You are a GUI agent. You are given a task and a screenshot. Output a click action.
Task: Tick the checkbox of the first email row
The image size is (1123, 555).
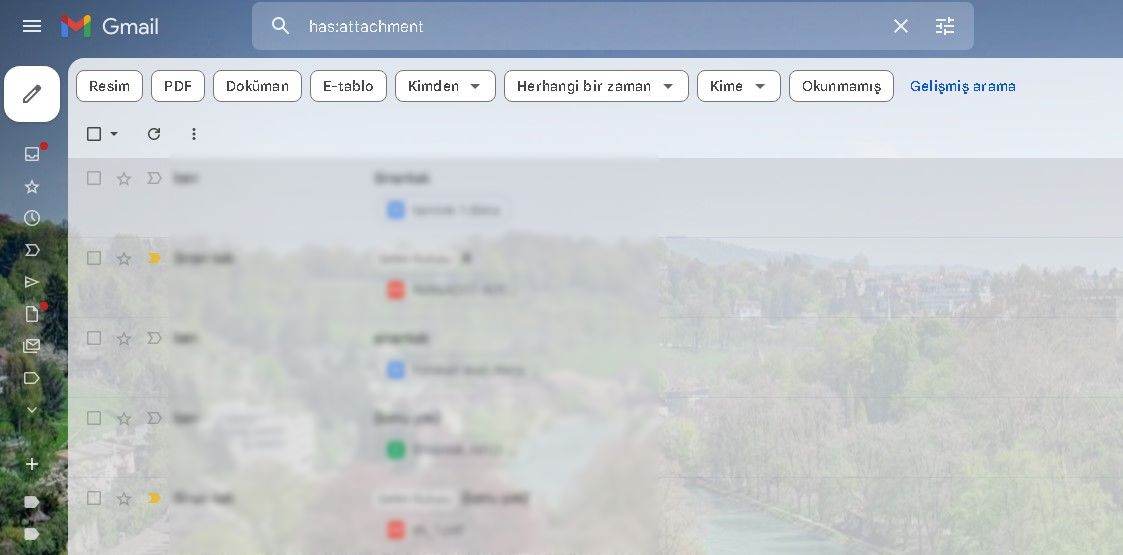coord(94,178)
